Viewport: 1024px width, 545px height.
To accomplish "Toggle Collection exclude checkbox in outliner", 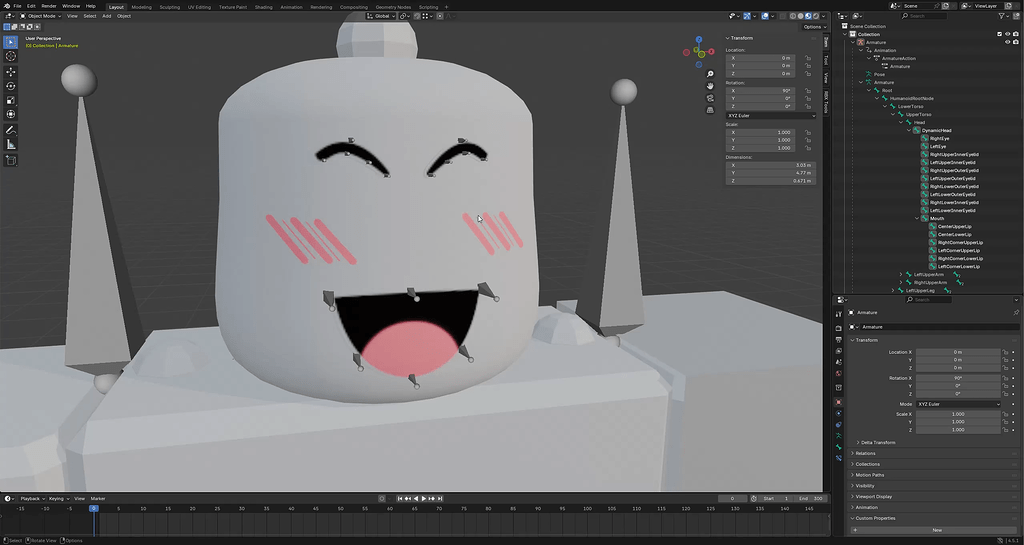I will tap(999, 34).
